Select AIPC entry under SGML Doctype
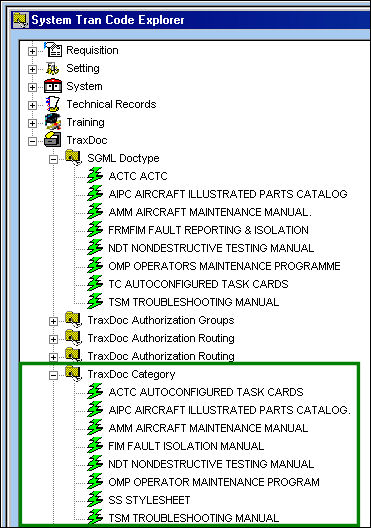Image resolution: width=371 pixels, height=528 pixels. pyautogui.click(x=228, y=194)
